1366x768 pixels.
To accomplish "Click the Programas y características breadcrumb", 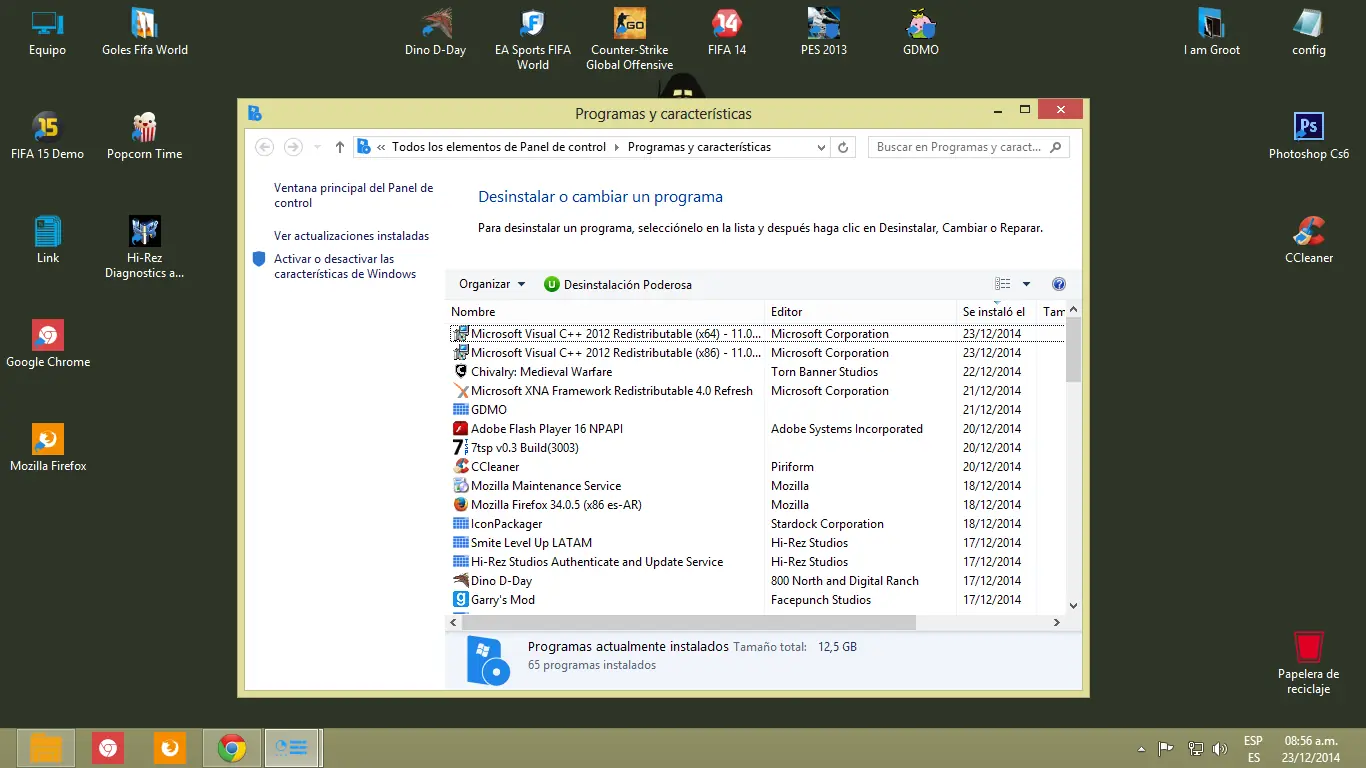I will coord(699,147).
